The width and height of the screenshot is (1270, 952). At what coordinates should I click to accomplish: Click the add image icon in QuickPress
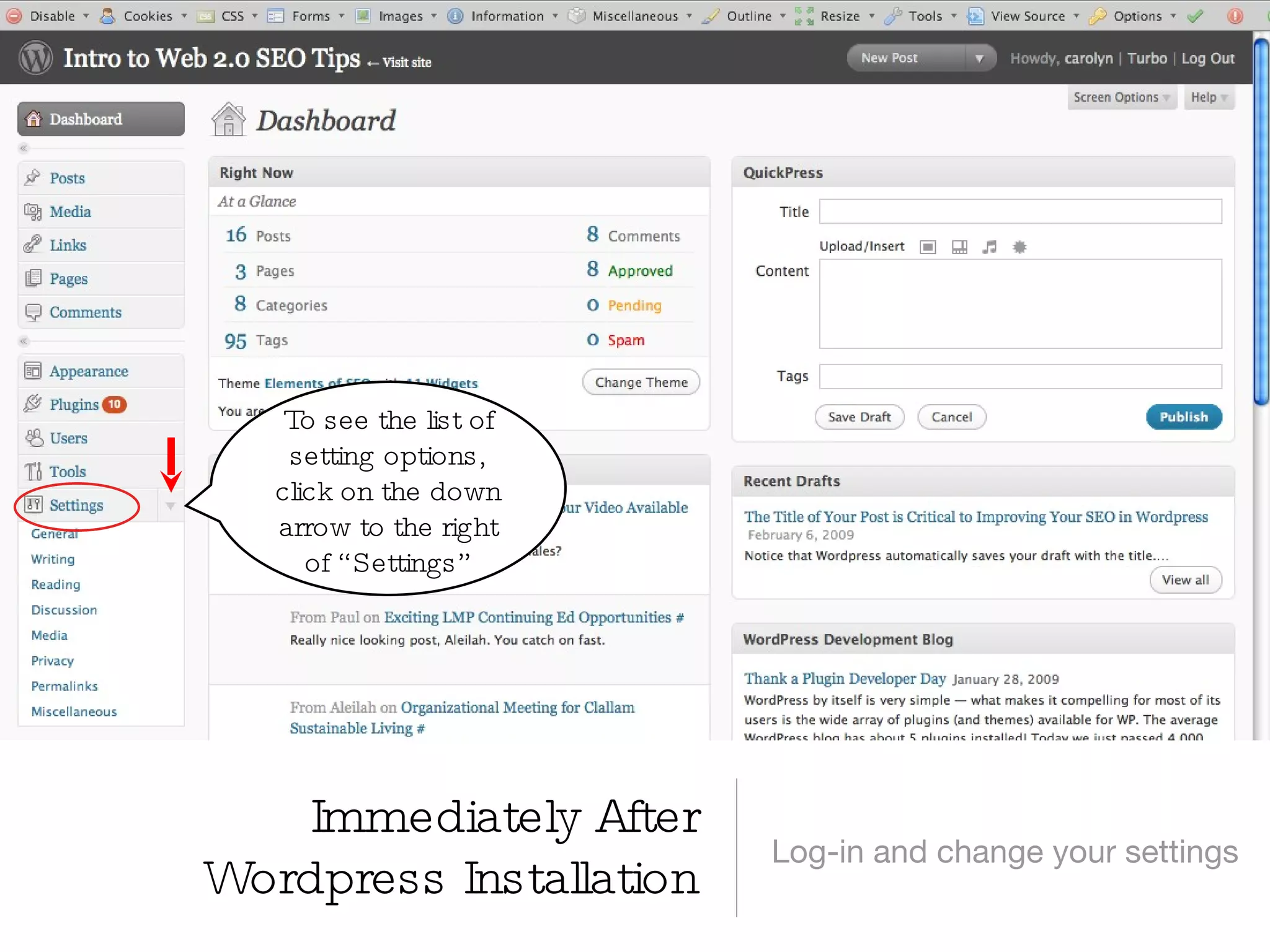[928, 247]
